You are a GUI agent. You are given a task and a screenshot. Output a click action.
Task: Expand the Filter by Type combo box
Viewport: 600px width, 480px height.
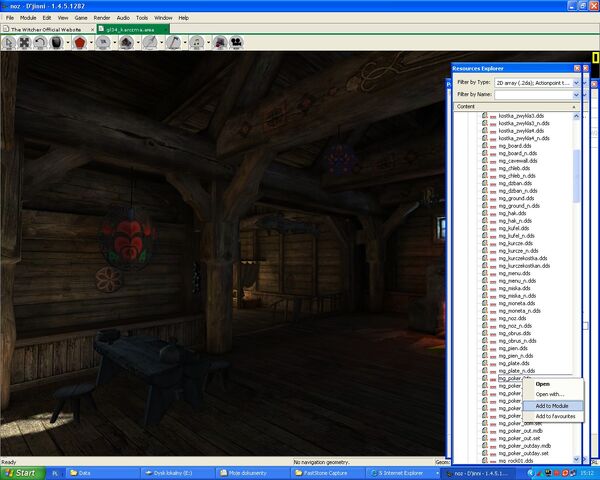click(x=576, y=83)
